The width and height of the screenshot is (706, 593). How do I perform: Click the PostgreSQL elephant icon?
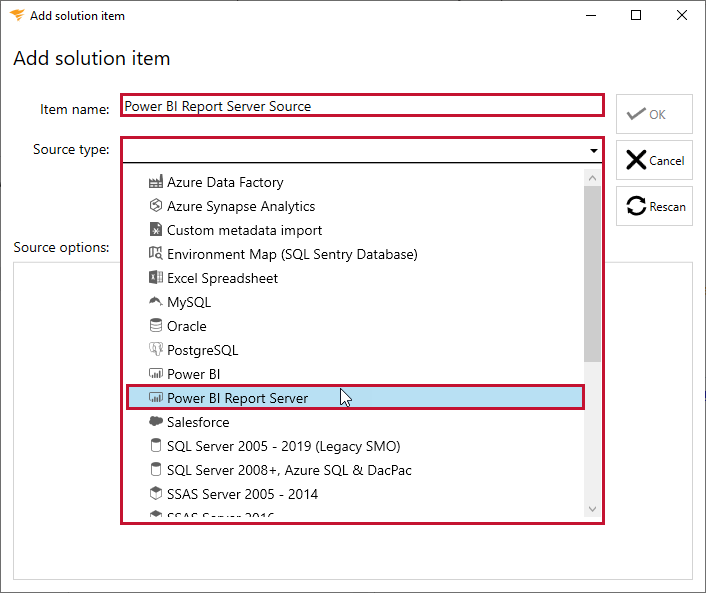click(x=155, y=349)
